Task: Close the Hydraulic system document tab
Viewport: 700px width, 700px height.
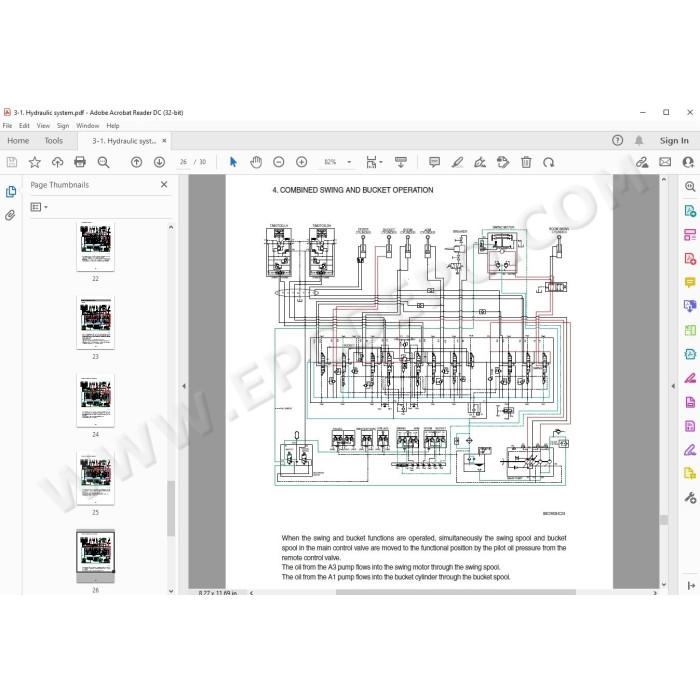Action: [x=164, y=141]
